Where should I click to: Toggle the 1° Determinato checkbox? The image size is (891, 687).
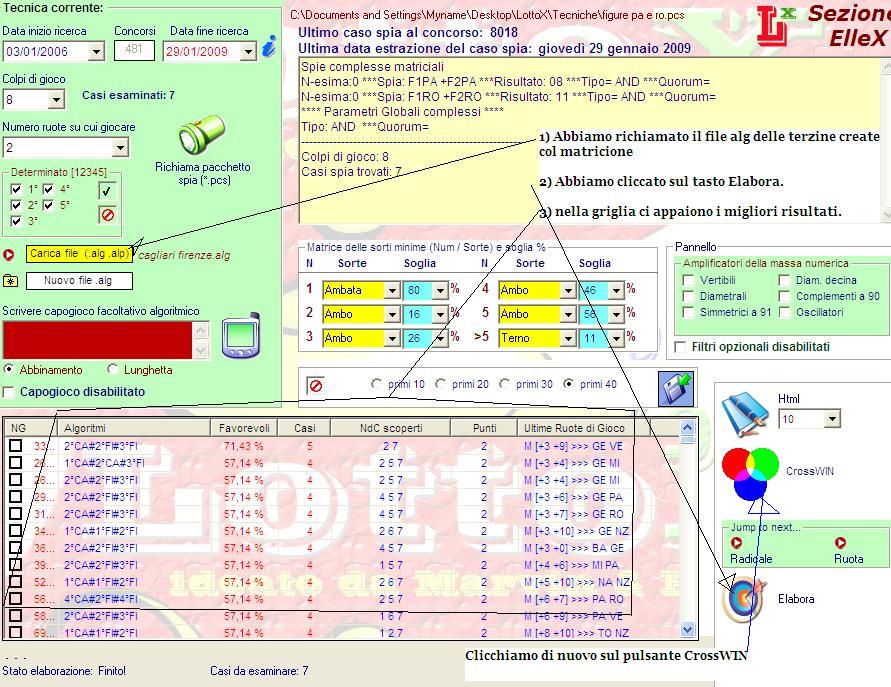16,189
